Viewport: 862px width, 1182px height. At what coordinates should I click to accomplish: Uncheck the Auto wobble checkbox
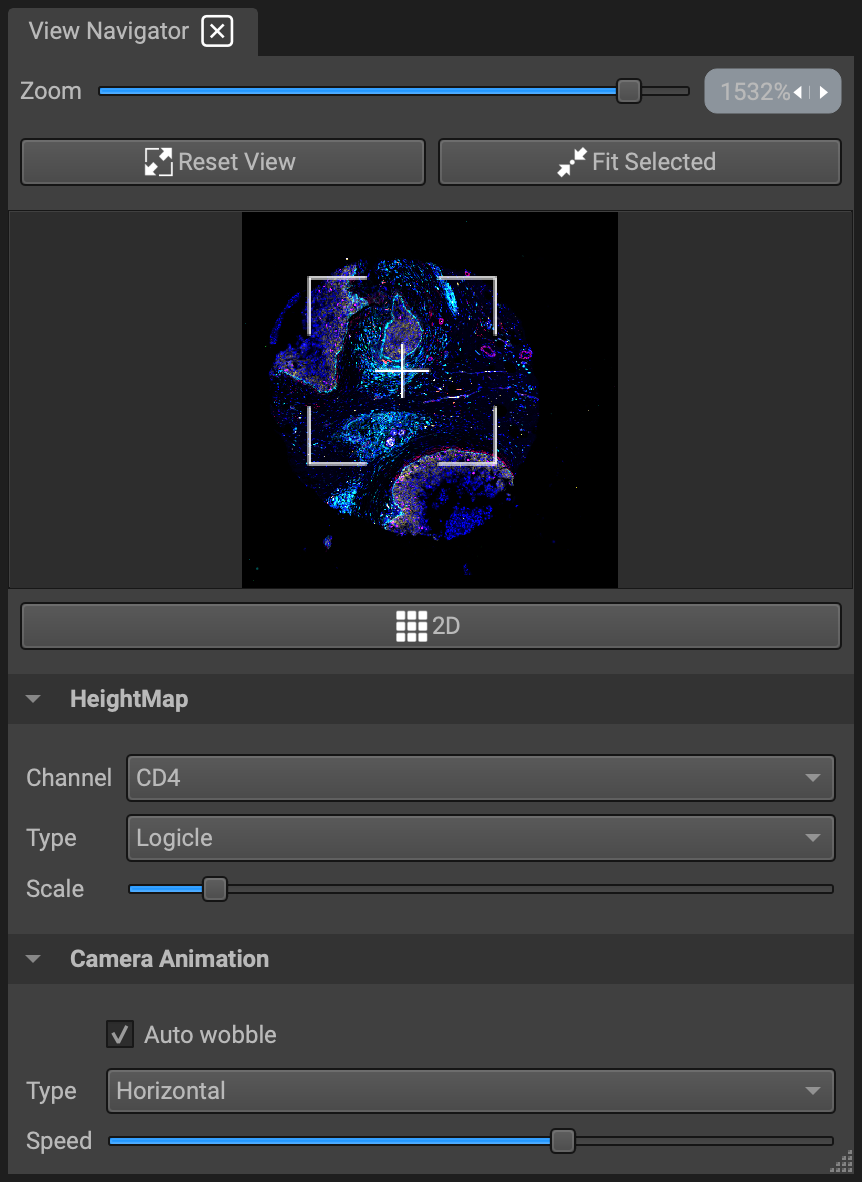pos(120,1034)
